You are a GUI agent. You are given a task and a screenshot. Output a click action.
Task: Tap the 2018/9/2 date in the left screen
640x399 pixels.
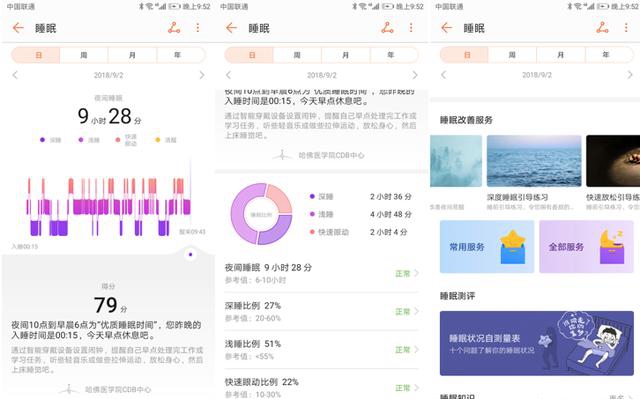(109, 75)
